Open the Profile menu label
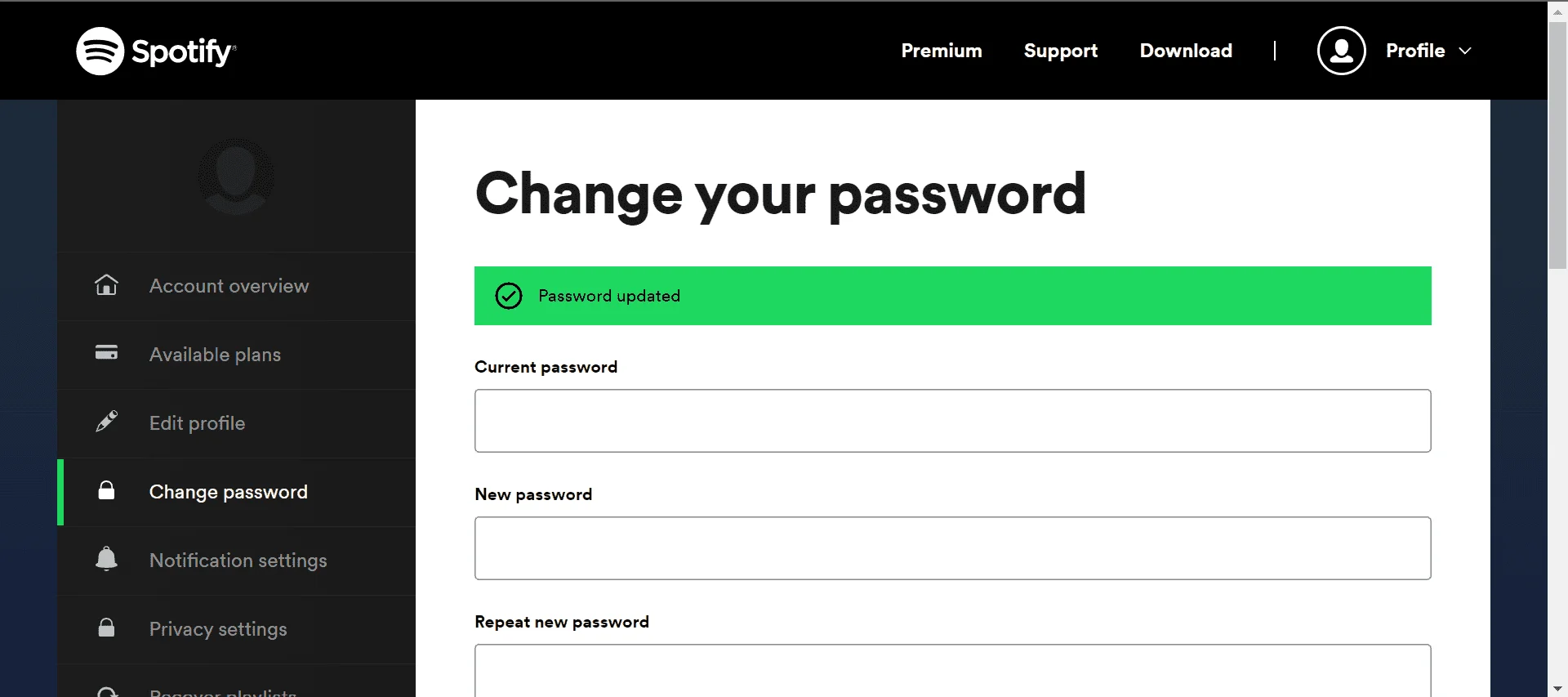1568x697 pixels. [x=1415, y=51]
